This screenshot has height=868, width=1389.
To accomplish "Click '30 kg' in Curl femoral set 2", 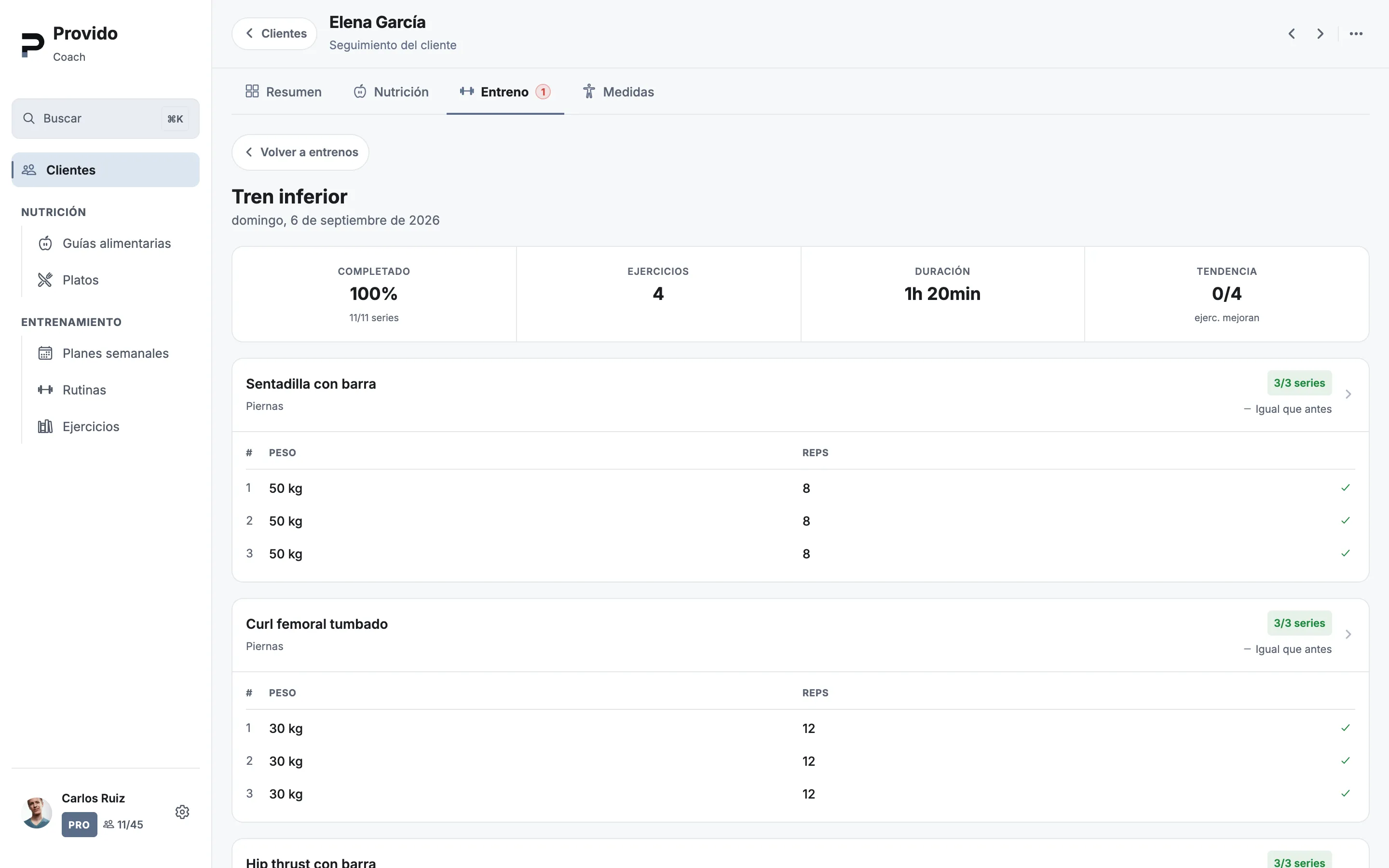I will [x=286, y=761].
